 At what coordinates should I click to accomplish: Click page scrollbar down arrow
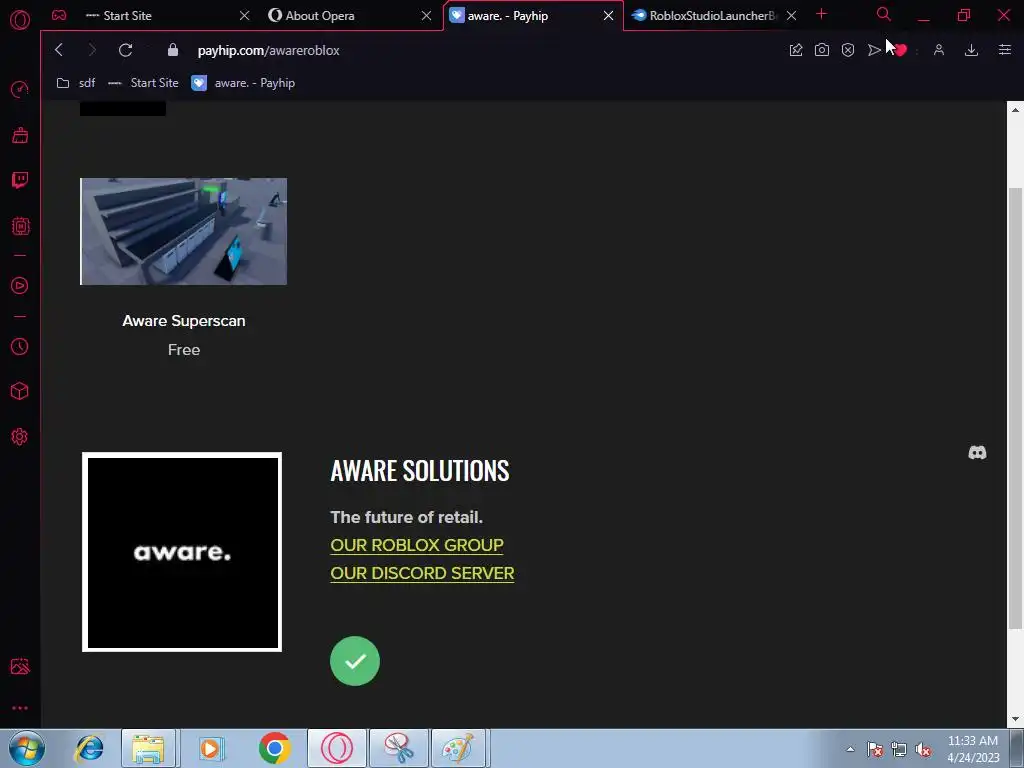(x=1015, y=720)
